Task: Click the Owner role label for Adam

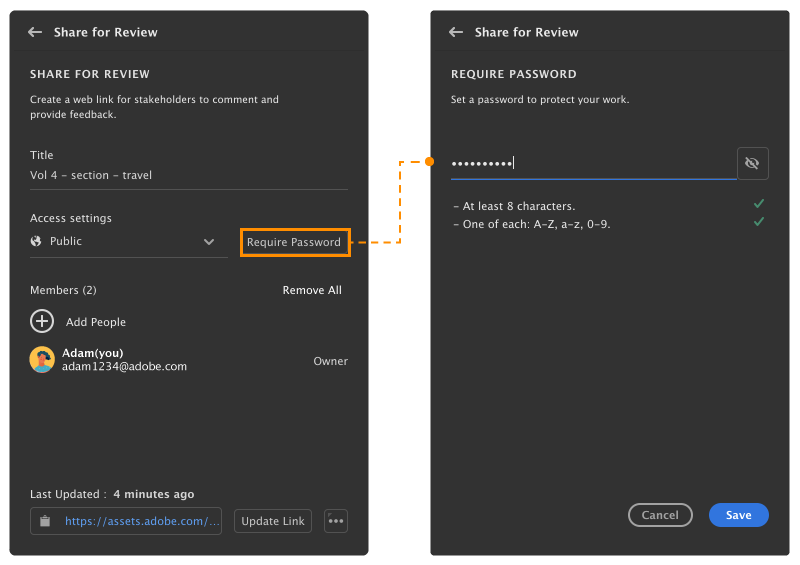Action: [330, 361]
